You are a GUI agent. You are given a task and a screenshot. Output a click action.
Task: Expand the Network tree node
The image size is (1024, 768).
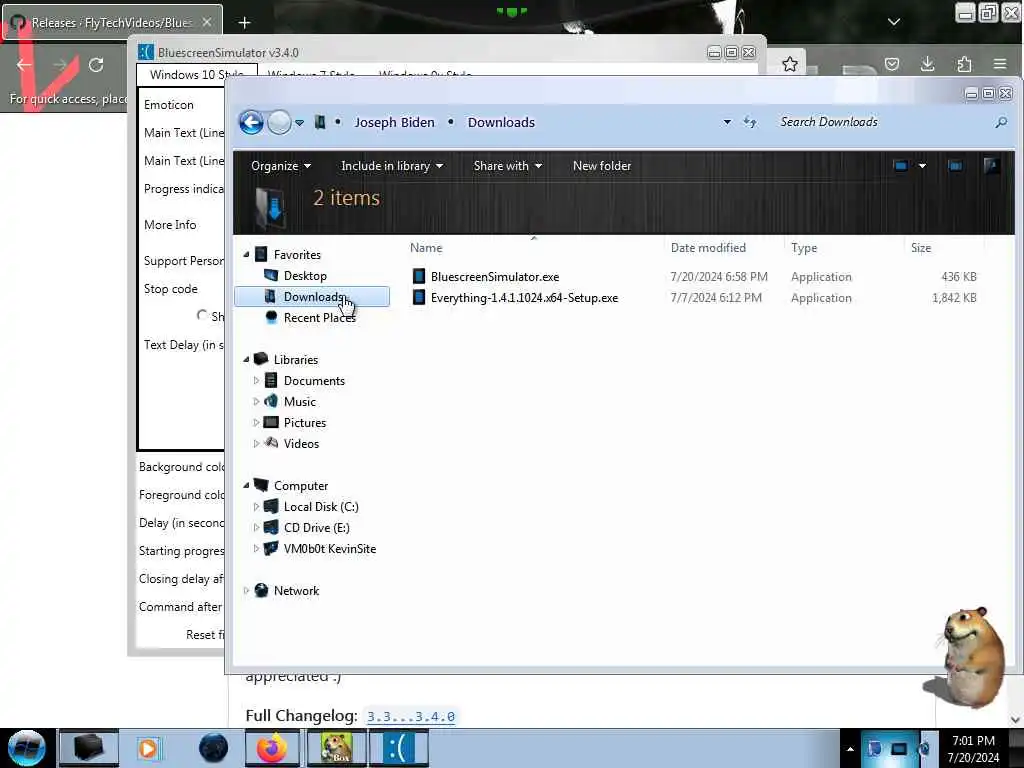coord(246,590)
